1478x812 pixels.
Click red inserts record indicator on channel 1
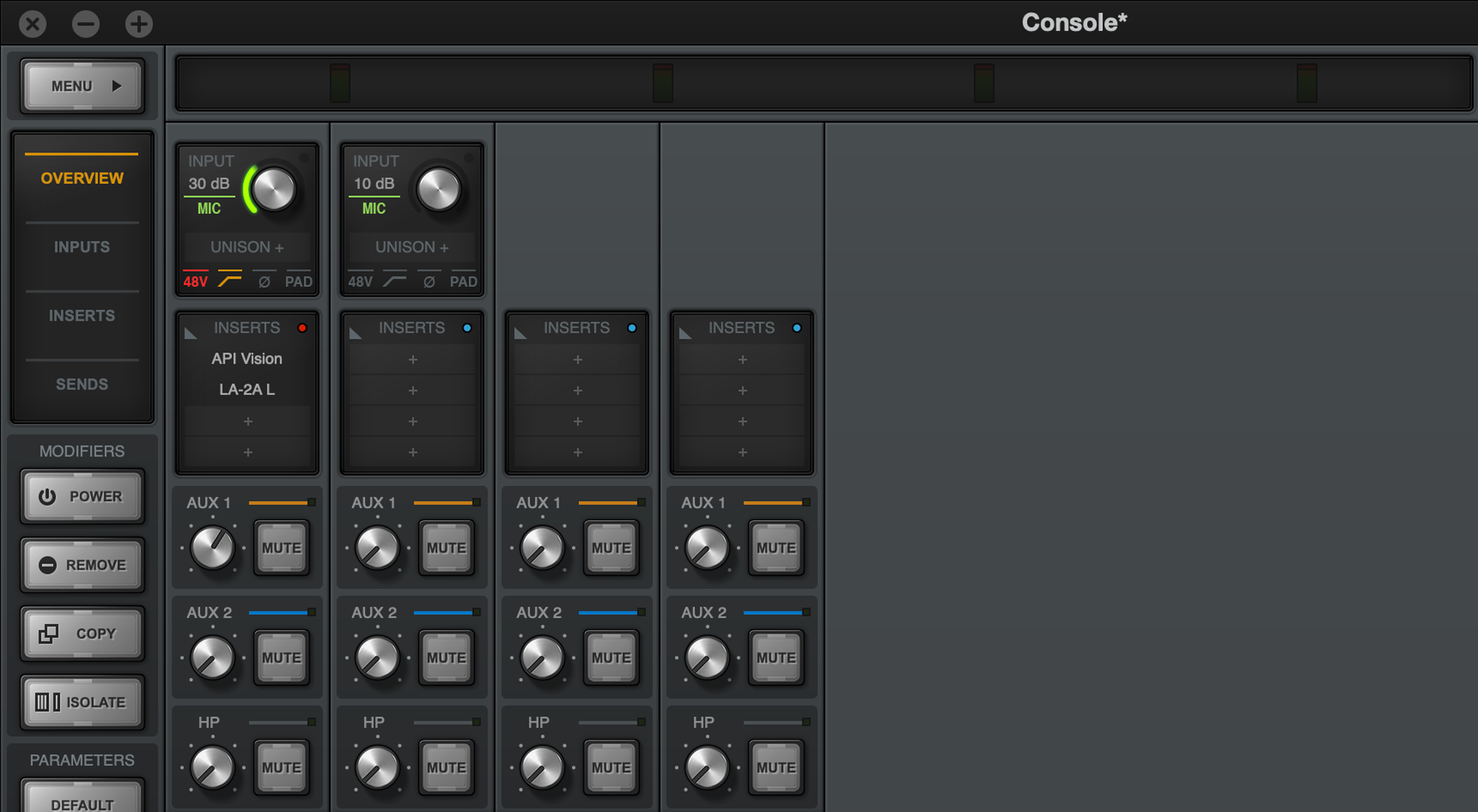(303, 328)
